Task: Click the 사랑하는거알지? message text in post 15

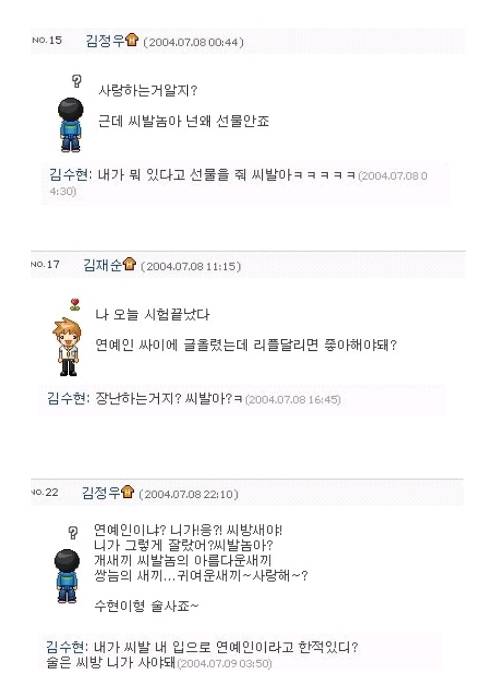Action: coord(148,91)
